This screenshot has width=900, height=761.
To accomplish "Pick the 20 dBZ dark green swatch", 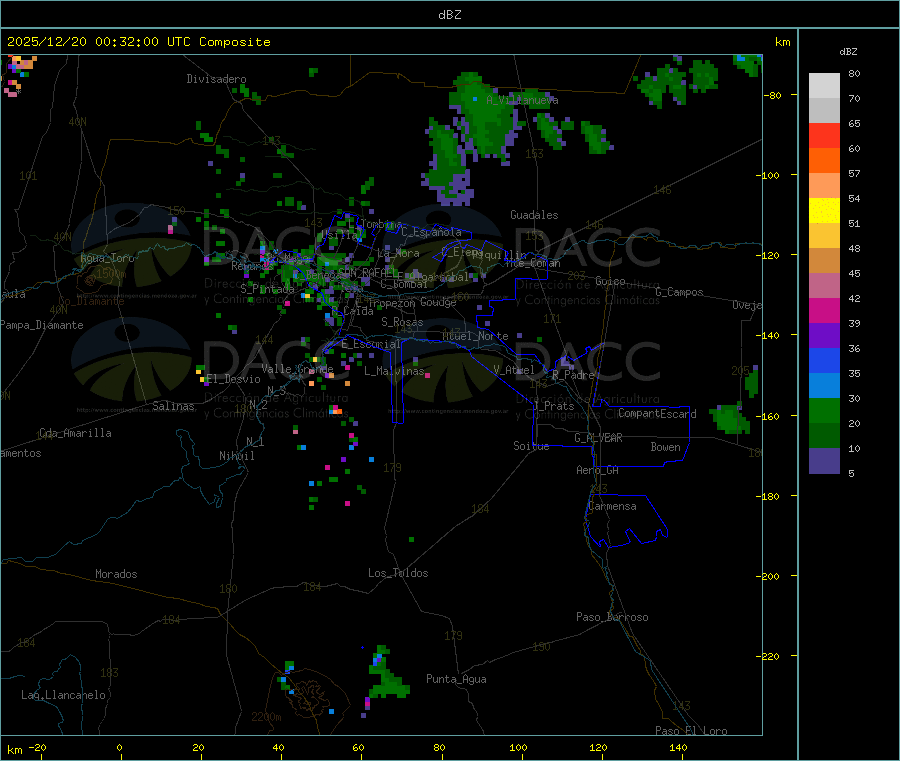I will [x=824, y=435].
